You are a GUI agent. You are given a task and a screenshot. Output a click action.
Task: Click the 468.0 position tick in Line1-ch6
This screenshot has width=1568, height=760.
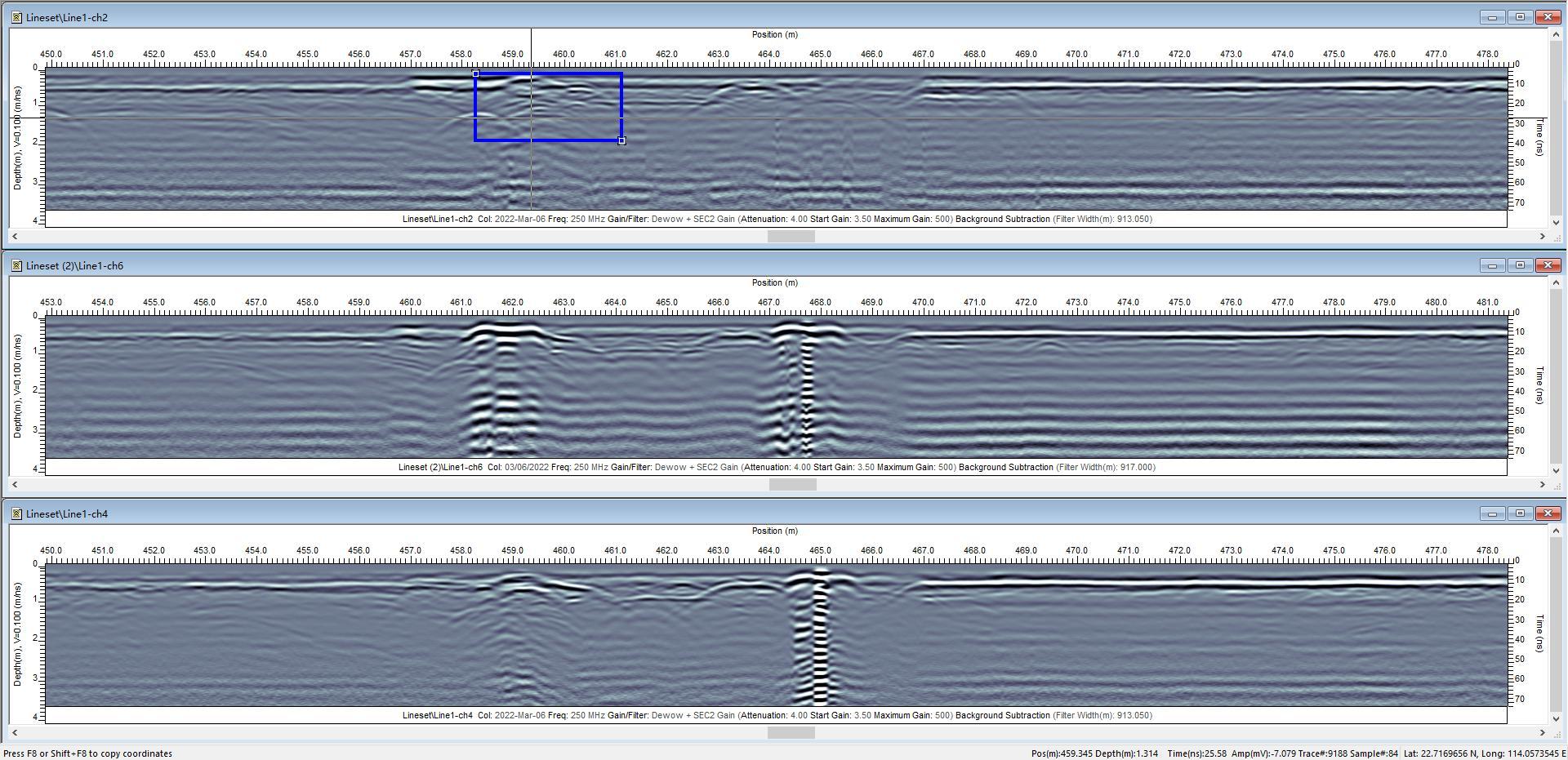[x=820, y=302]
